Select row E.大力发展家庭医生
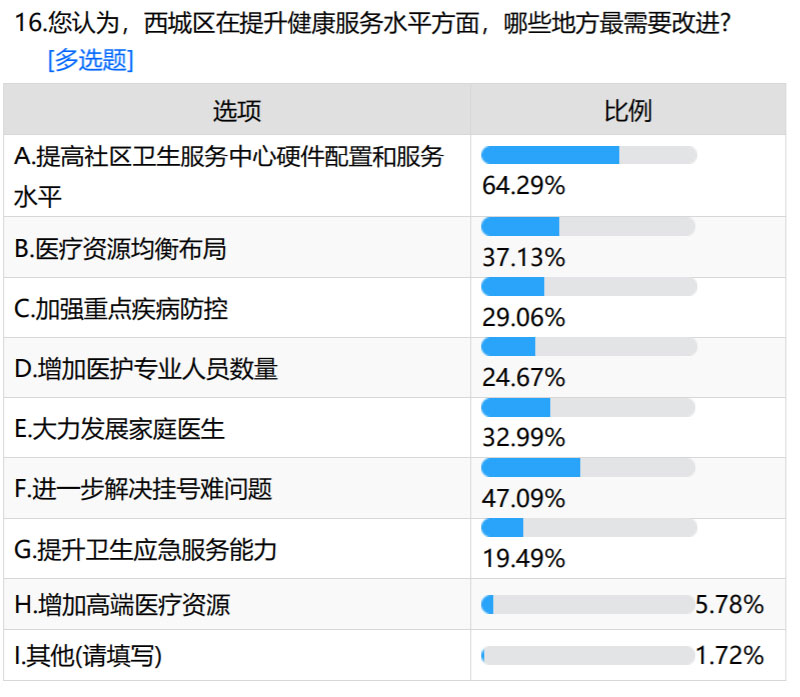This screenshot has height=697, width=800. click(x=394, y=428)
